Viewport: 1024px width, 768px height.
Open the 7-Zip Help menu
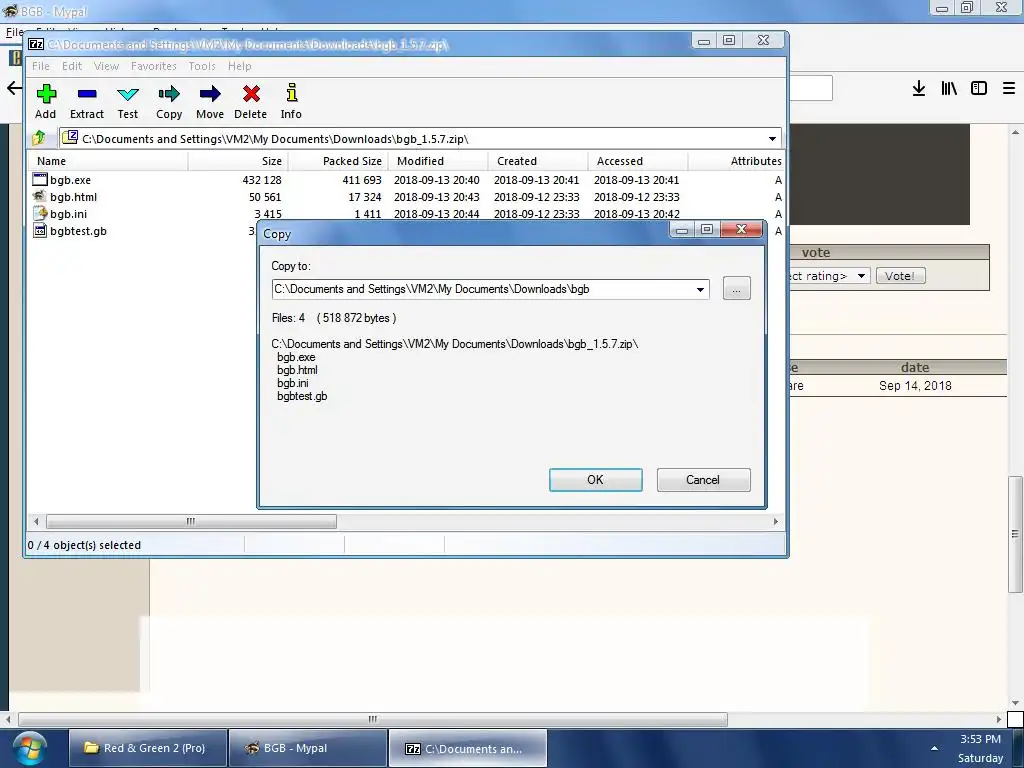pyautogui.click(x=240, y=66)
